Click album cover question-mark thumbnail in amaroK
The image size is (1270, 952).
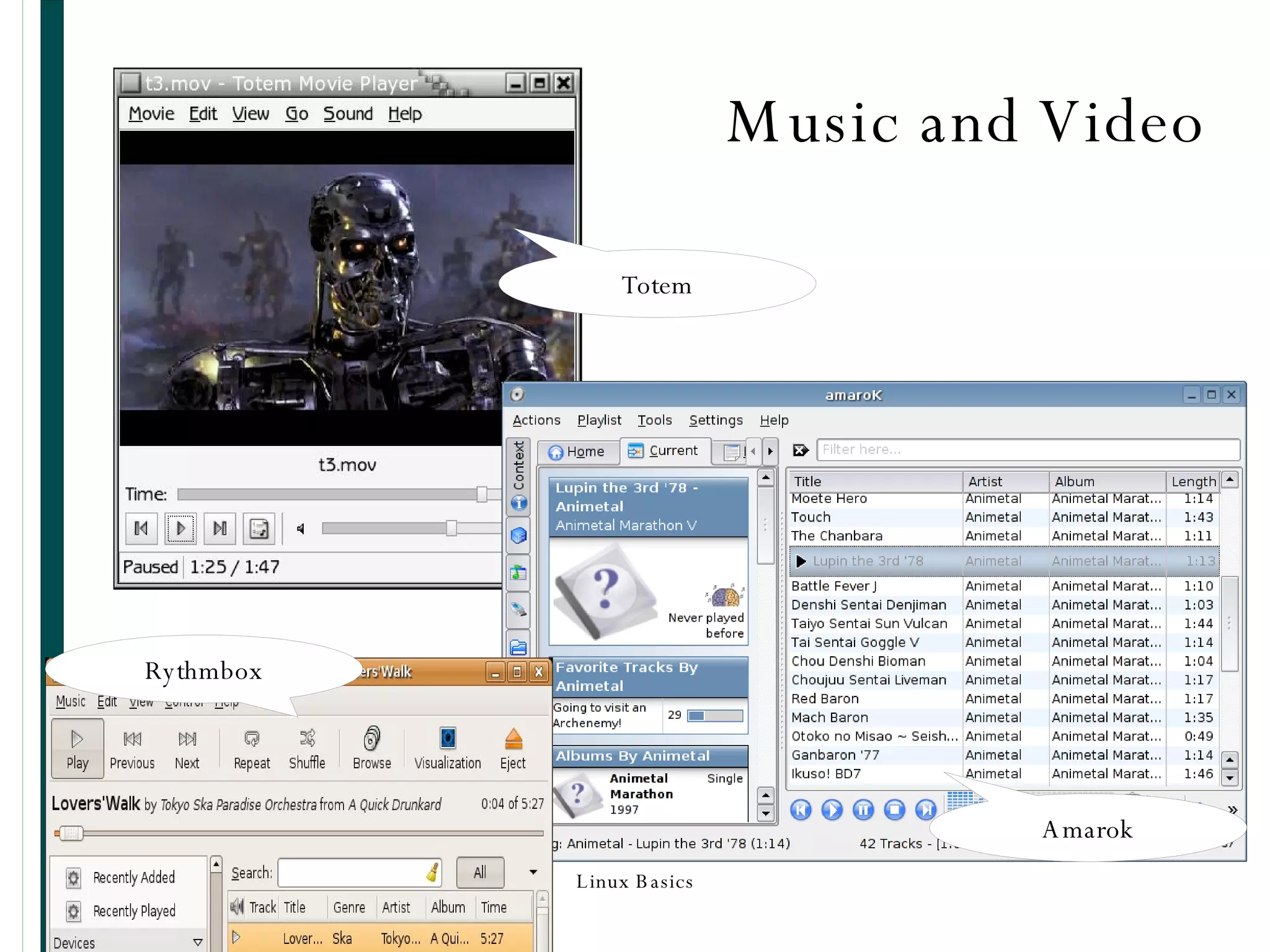point(605,590)
